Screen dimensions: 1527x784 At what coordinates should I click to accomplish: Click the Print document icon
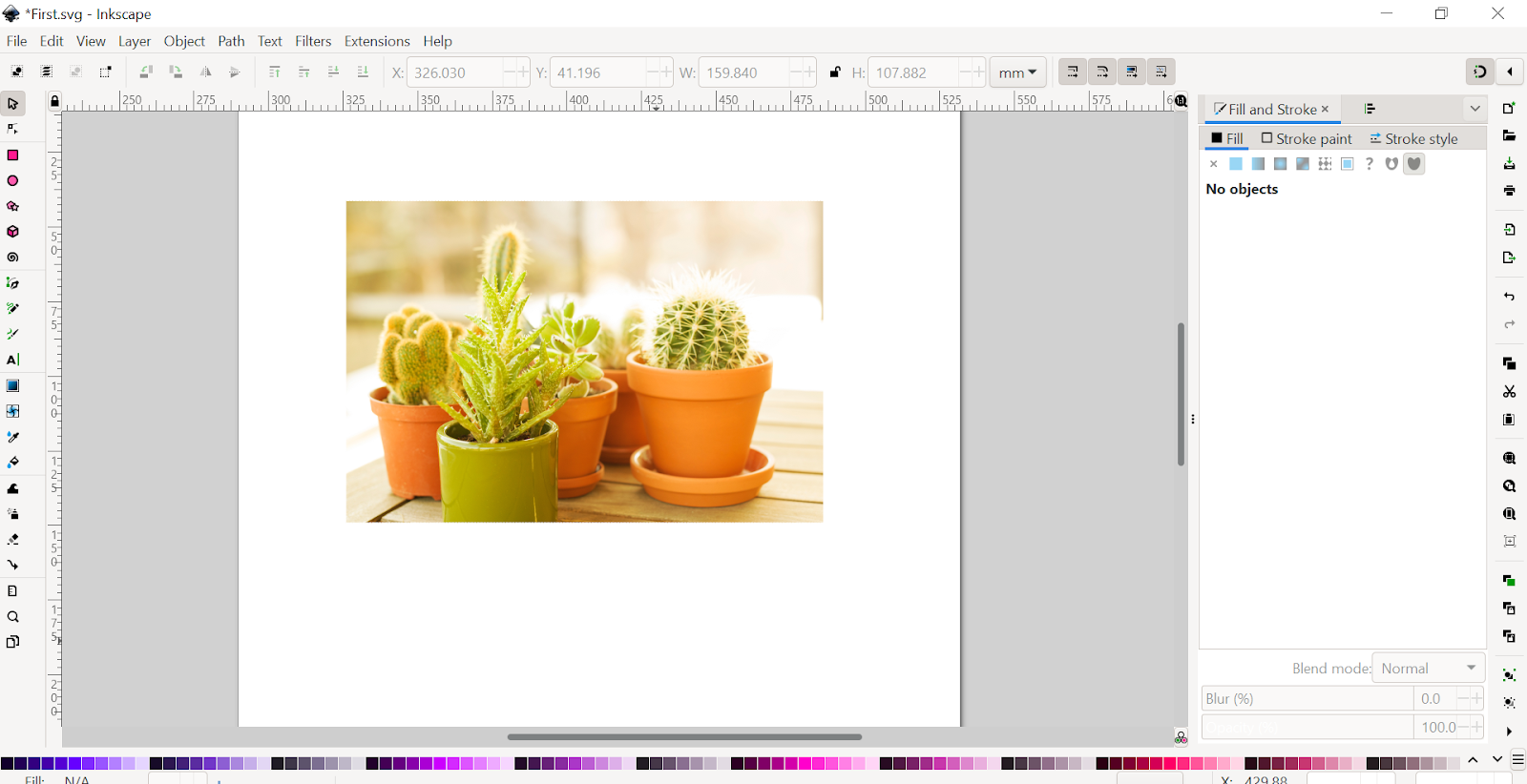click(x=1509, y=191)
